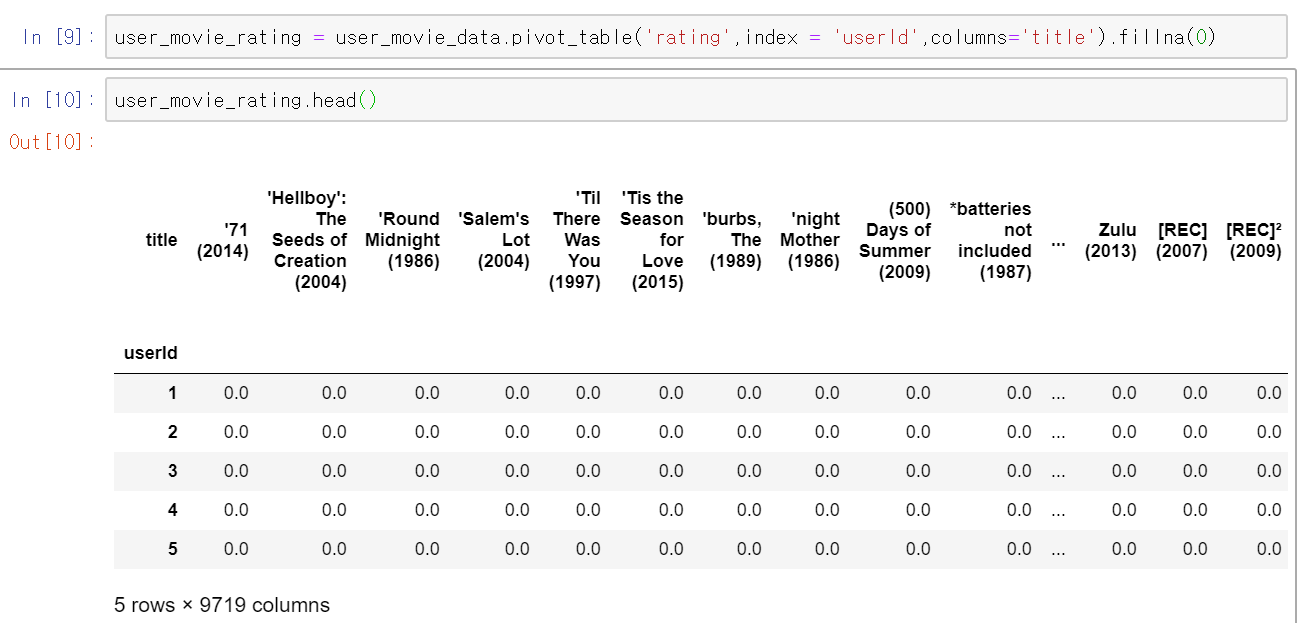Image resolution: width=1302 pixels, height=623 pixels.
Task: Click the "*batteries not included (1987)" header
Action: point(990,240)
